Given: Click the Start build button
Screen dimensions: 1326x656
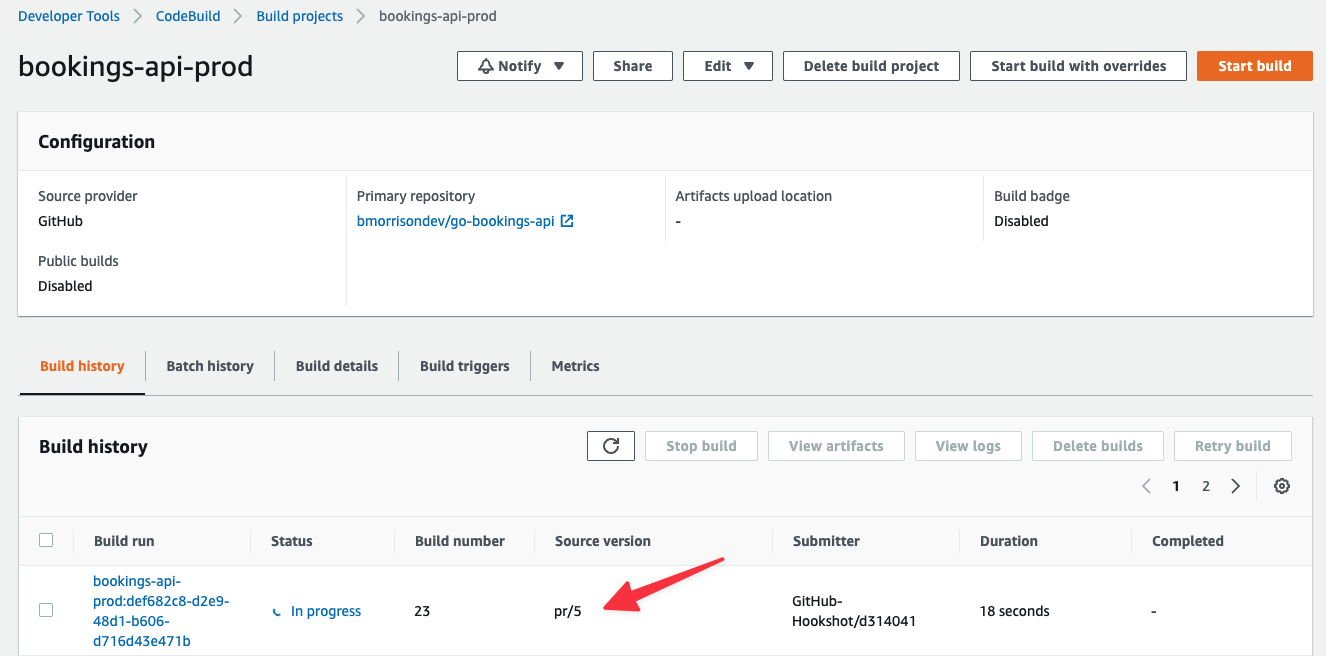Looking at the screenshot, I should pyautogui.click(x=1255, y=66).
